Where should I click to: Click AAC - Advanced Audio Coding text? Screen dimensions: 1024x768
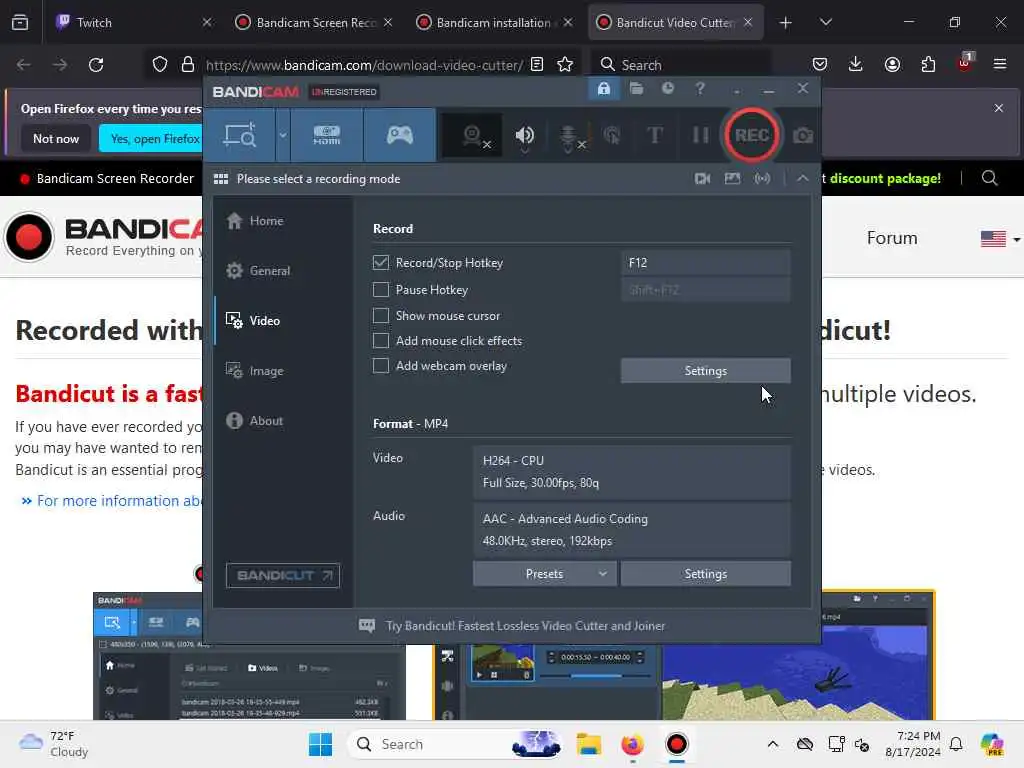pos(565,519)
